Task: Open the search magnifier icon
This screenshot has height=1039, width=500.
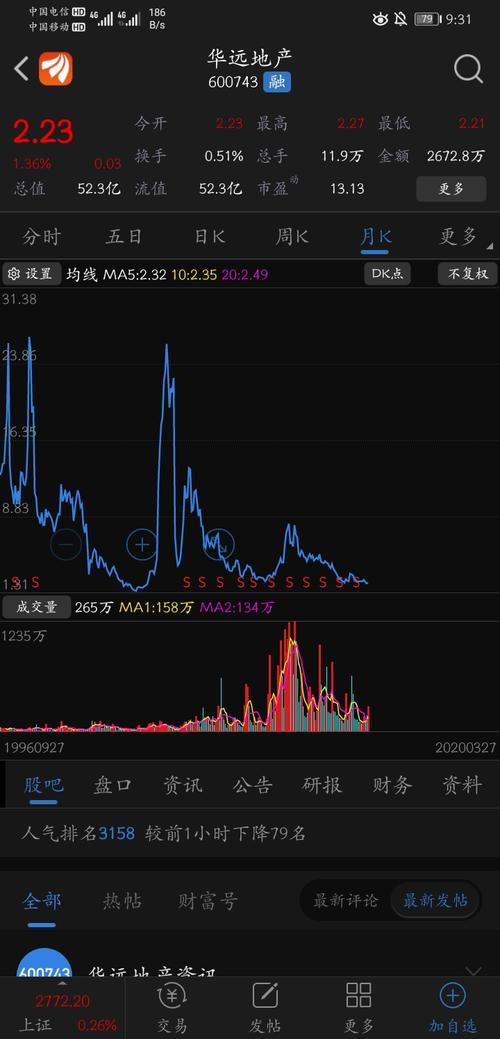Action: [x=468, y=69]
